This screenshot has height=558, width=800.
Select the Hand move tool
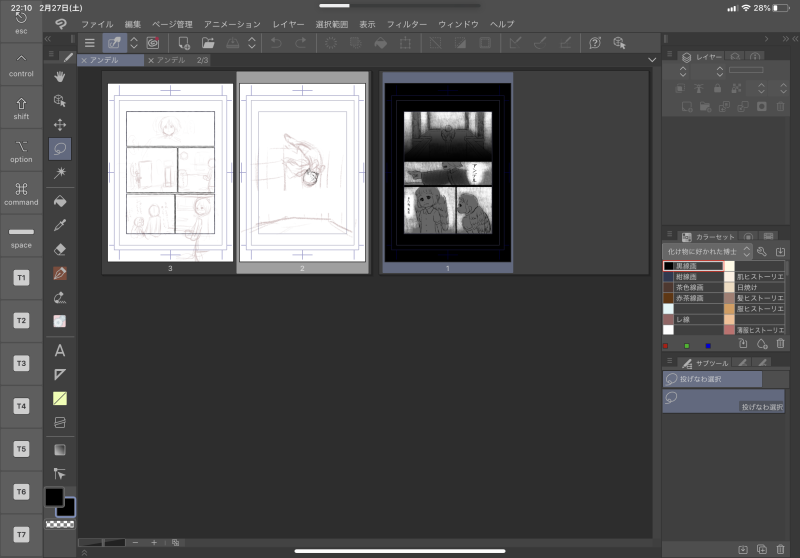[60, 76]
